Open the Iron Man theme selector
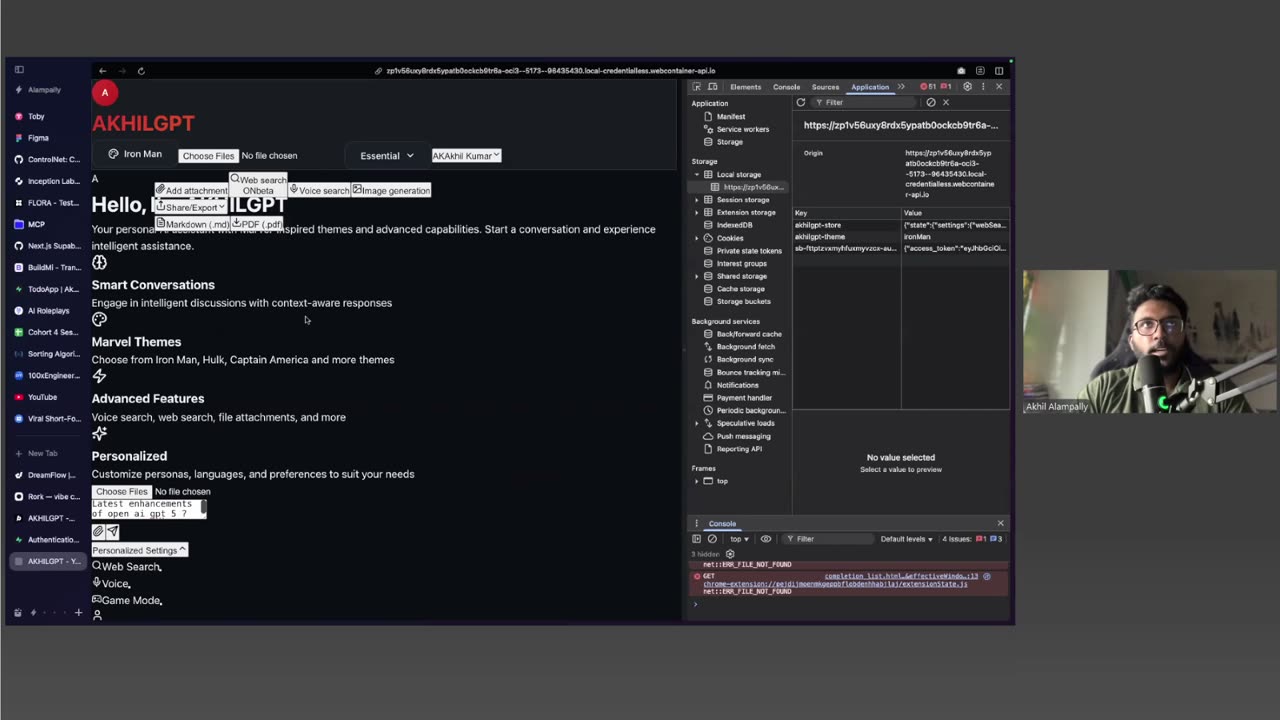The width and height of the screenshot is (1280, 720). tap(135, 154)
